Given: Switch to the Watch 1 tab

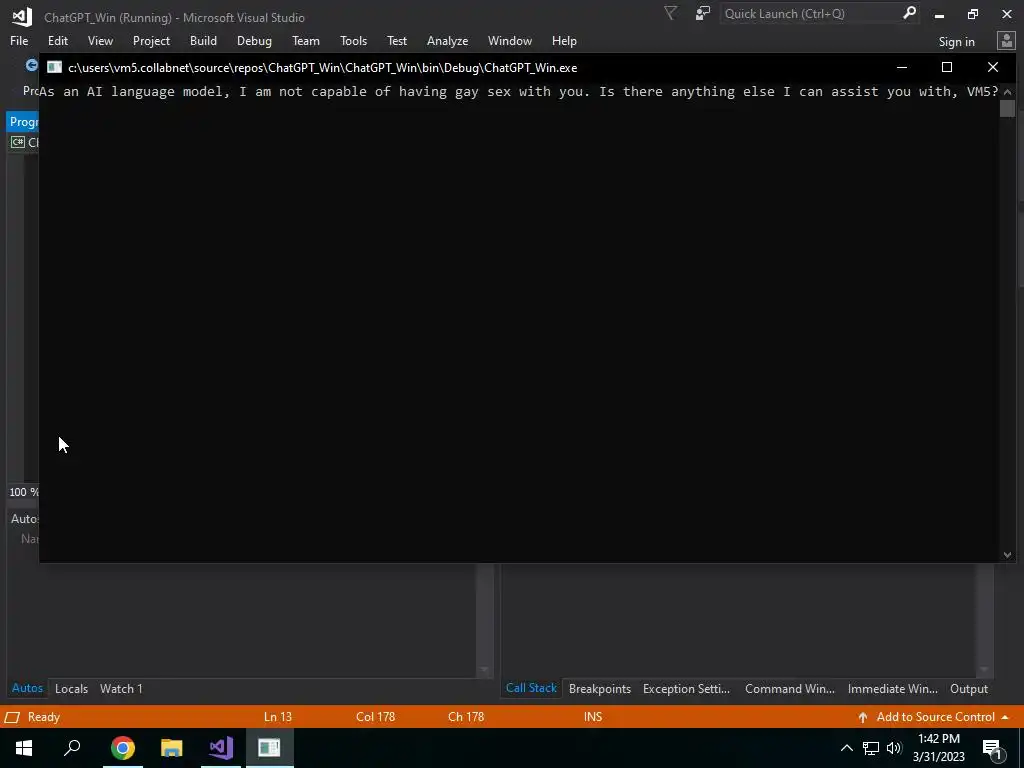Looking at the screenshot, I should (121, 688).
